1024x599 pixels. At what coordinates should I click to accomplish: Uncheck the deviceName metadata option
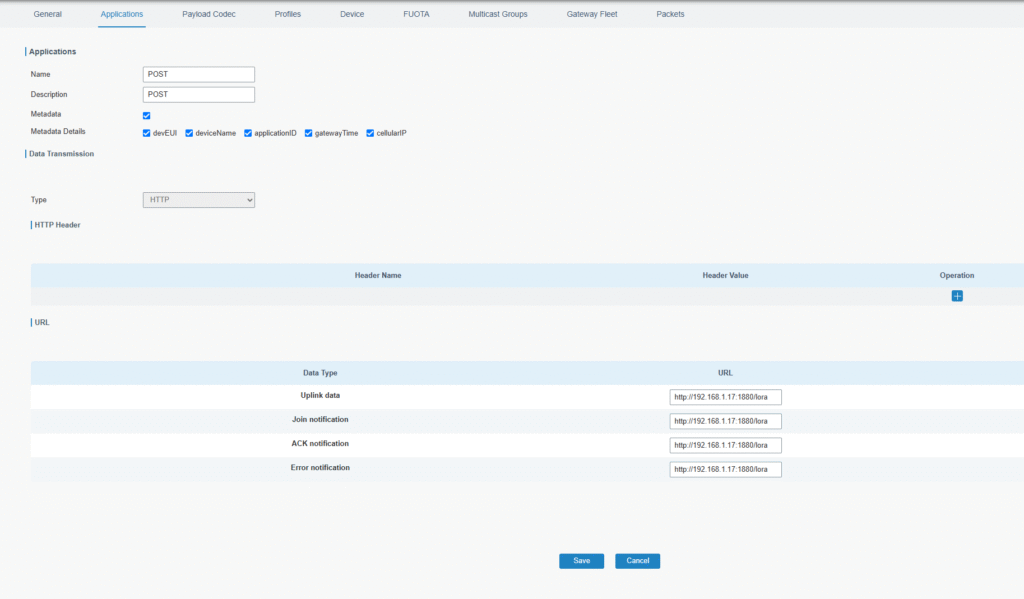(x=189, y=133)
